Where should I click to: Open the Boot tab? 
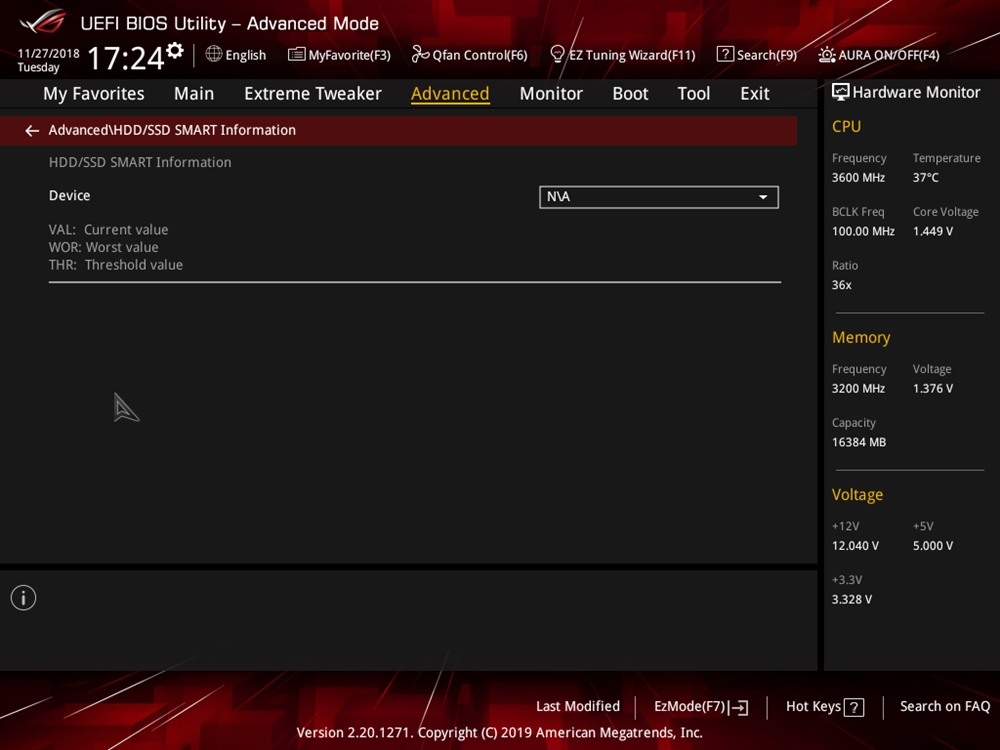630,94
